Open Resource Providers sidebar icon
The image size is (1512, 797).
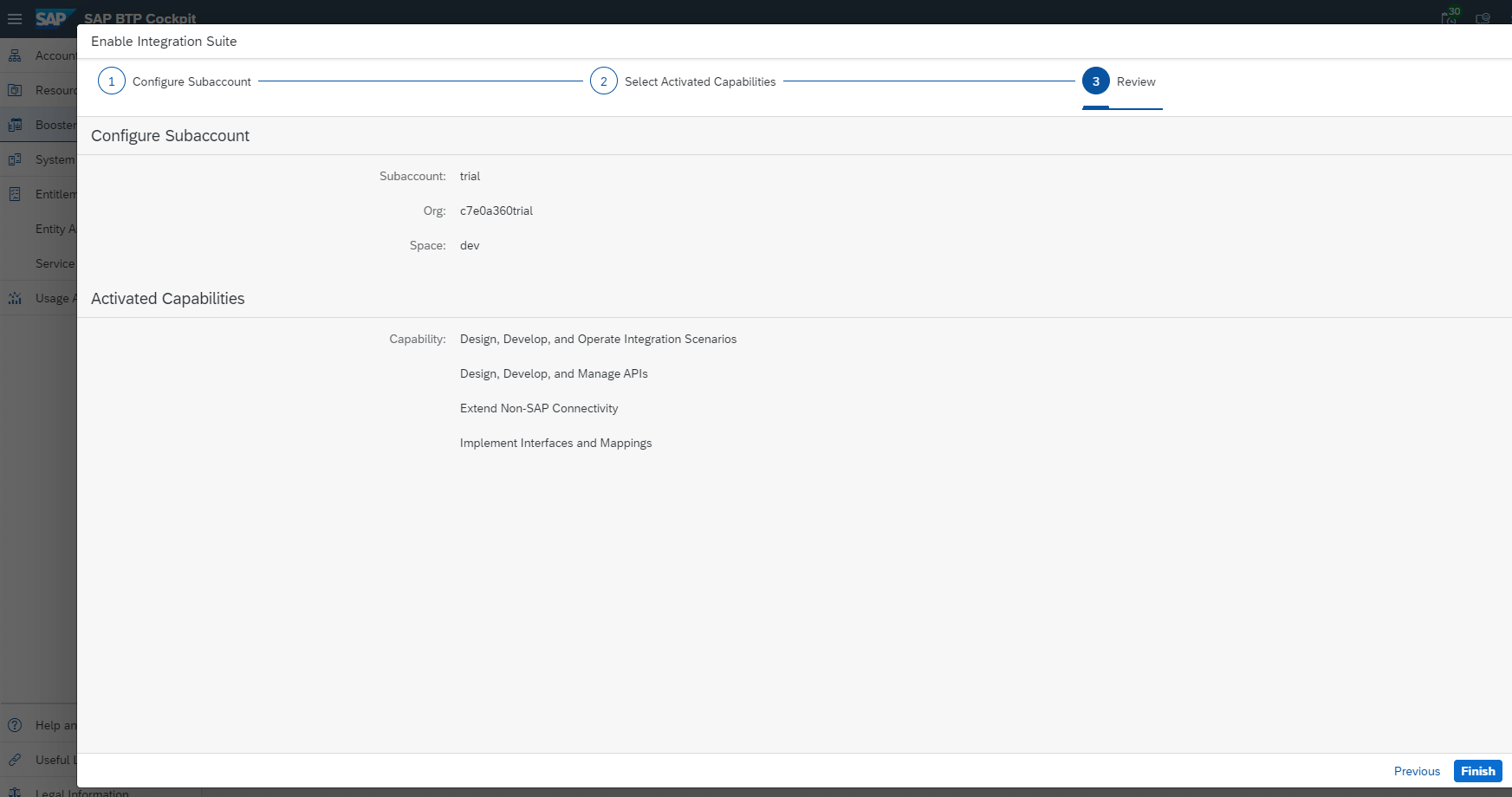(x=15, y=90)
